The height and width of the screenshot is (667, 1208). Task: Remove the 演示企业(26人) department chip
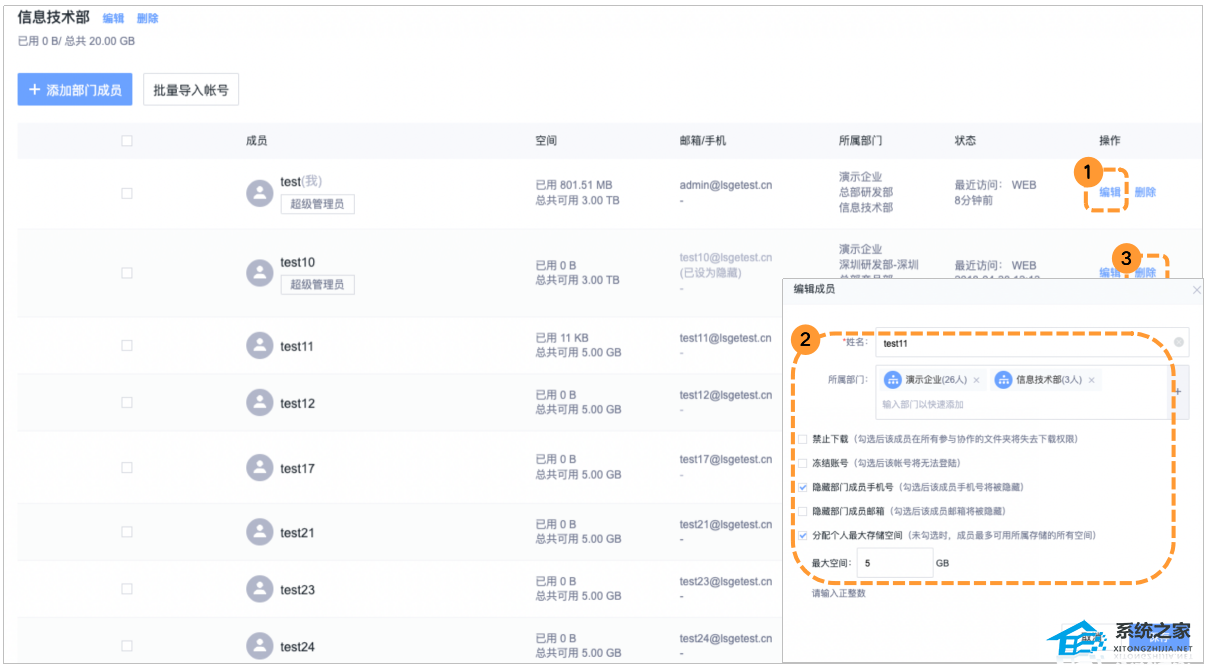pos(976,381)
